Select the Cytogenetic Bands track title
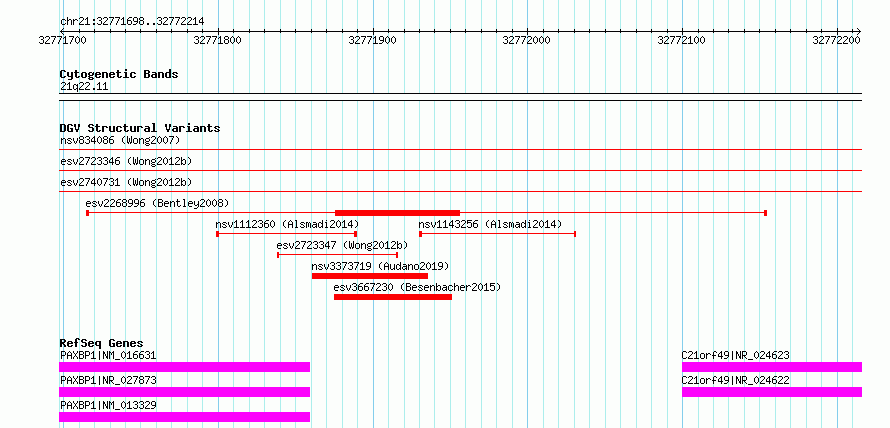This screenshot has height=428, width=890. (119, 74)
